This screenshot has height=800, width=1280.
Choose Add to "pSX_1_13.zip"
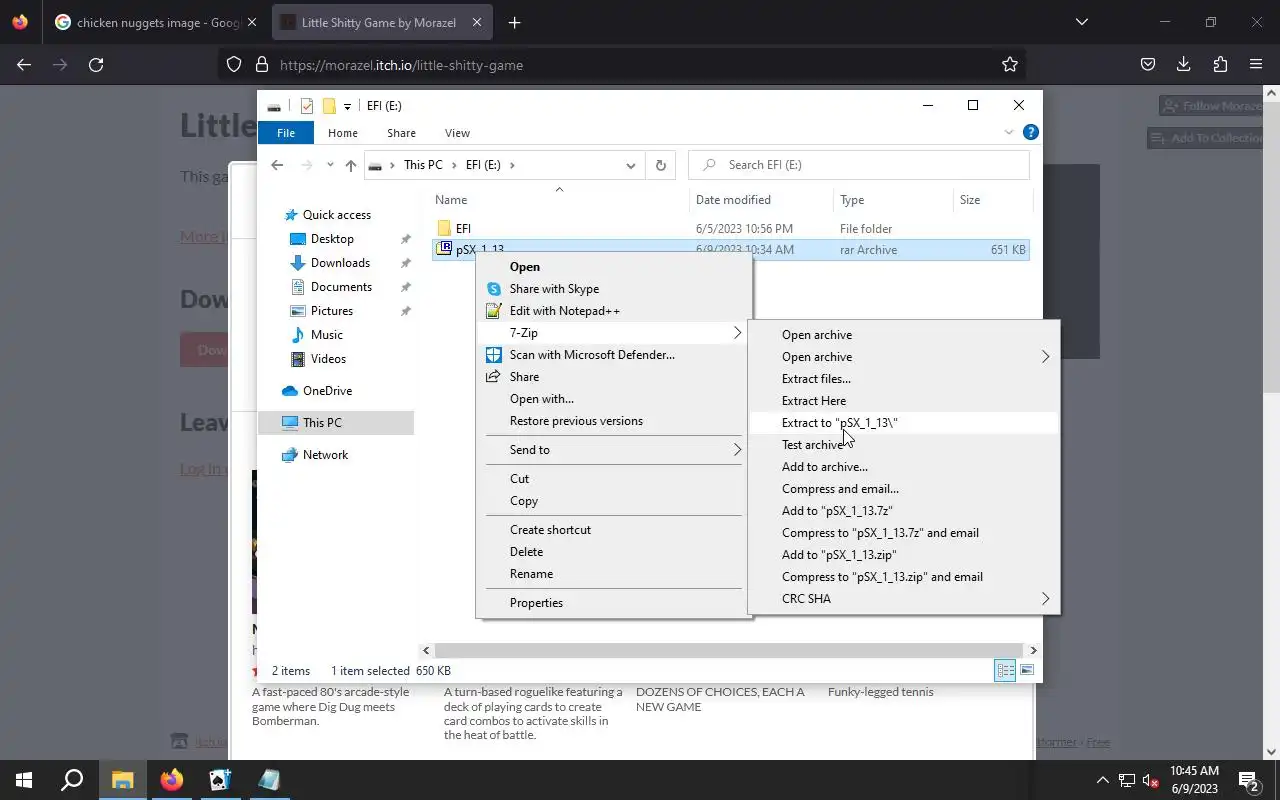903,555
